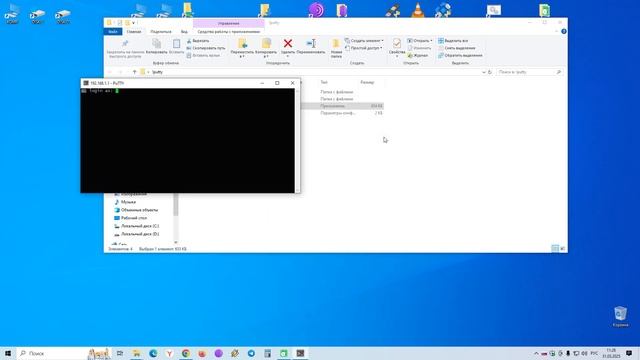Show the hidden system tray icons chevron
The image size is (640, 360).
[536, 353]
